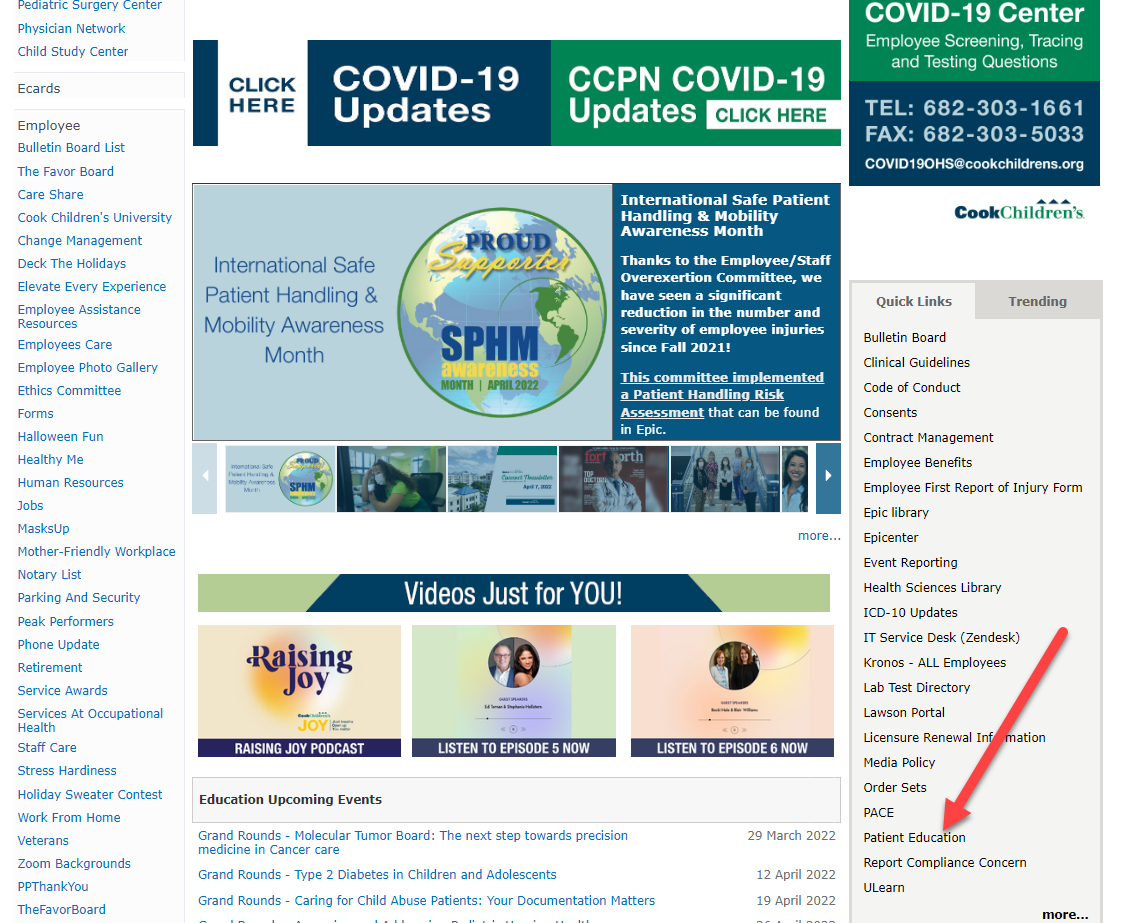
Task: Open PACE quick link
Action: click(879, 812)
